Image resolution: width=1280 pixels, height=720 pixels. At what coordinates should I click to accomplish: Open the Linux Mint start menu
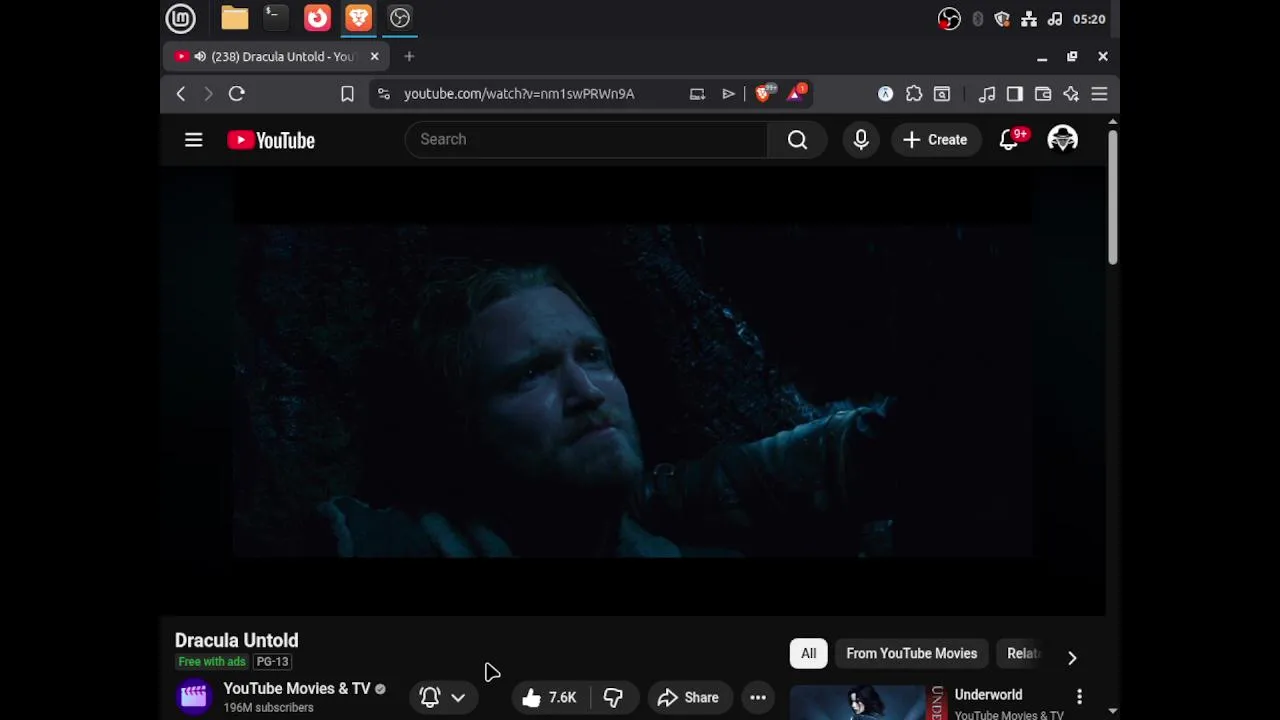(x=181, y=18)
